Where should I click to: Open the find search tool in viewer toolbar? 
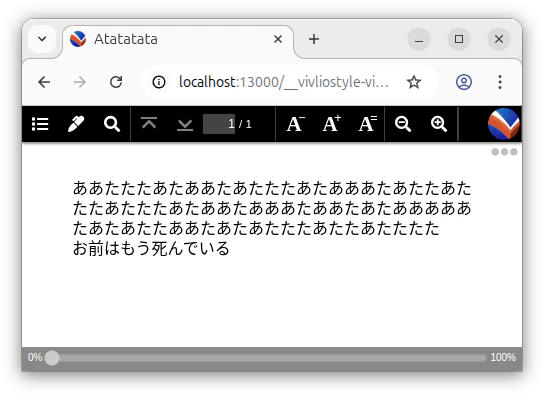tap(112, 124)
